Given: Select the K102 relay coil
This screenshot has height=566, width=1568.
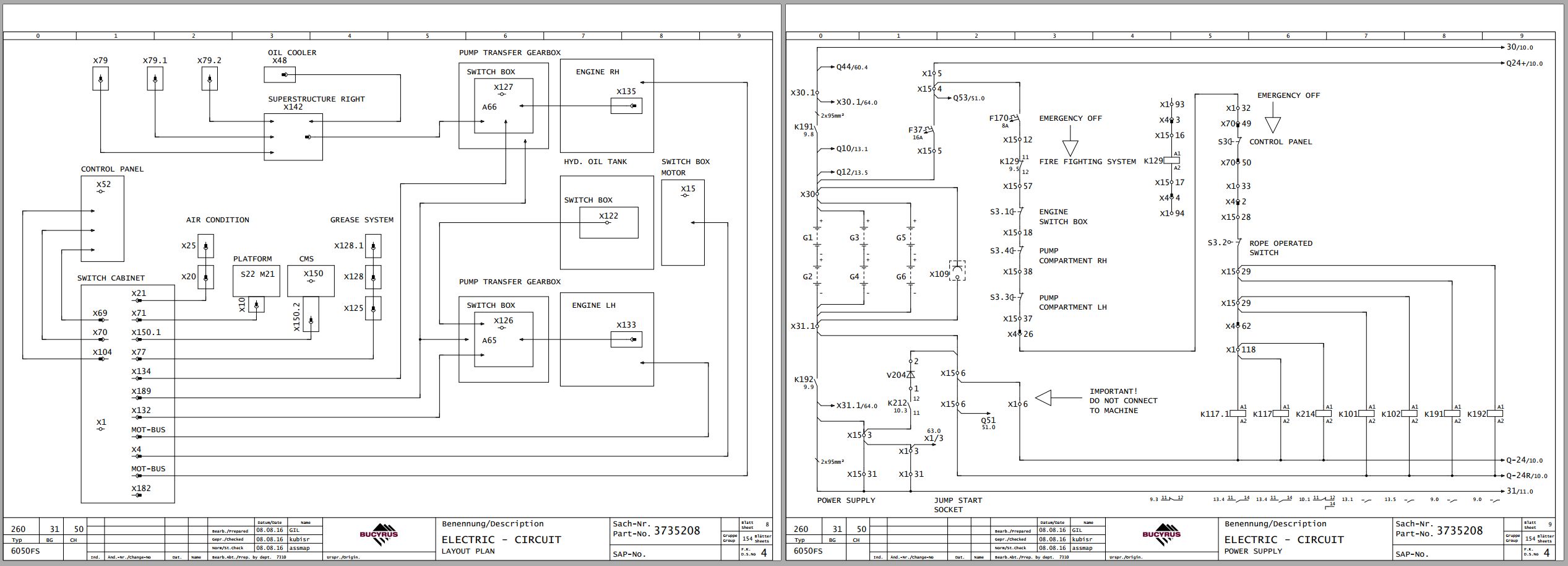Looking at the screenshot, I should 1409,414.
